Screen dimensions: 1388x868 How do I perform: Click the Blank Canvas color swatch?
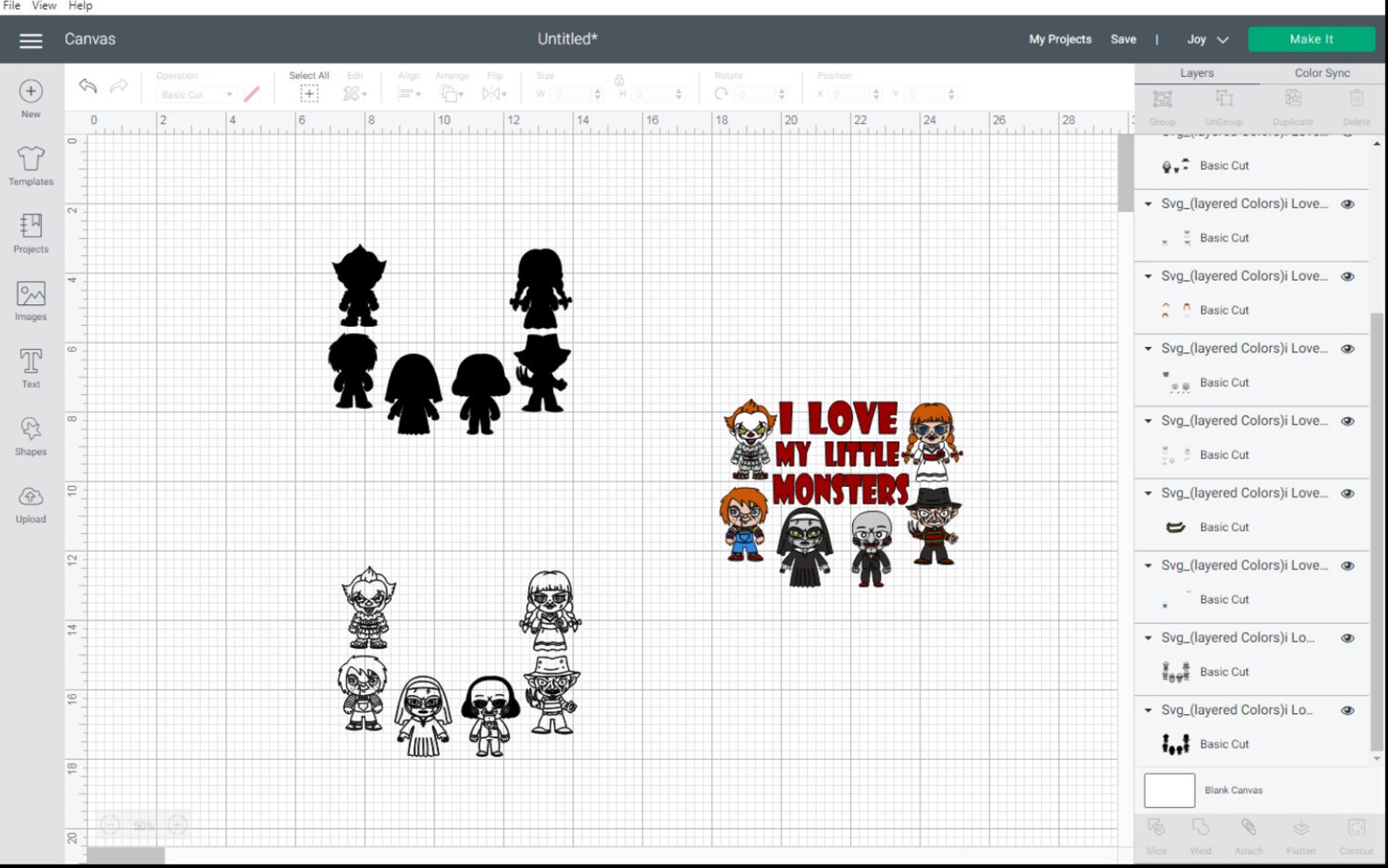tap(1169, 790)
